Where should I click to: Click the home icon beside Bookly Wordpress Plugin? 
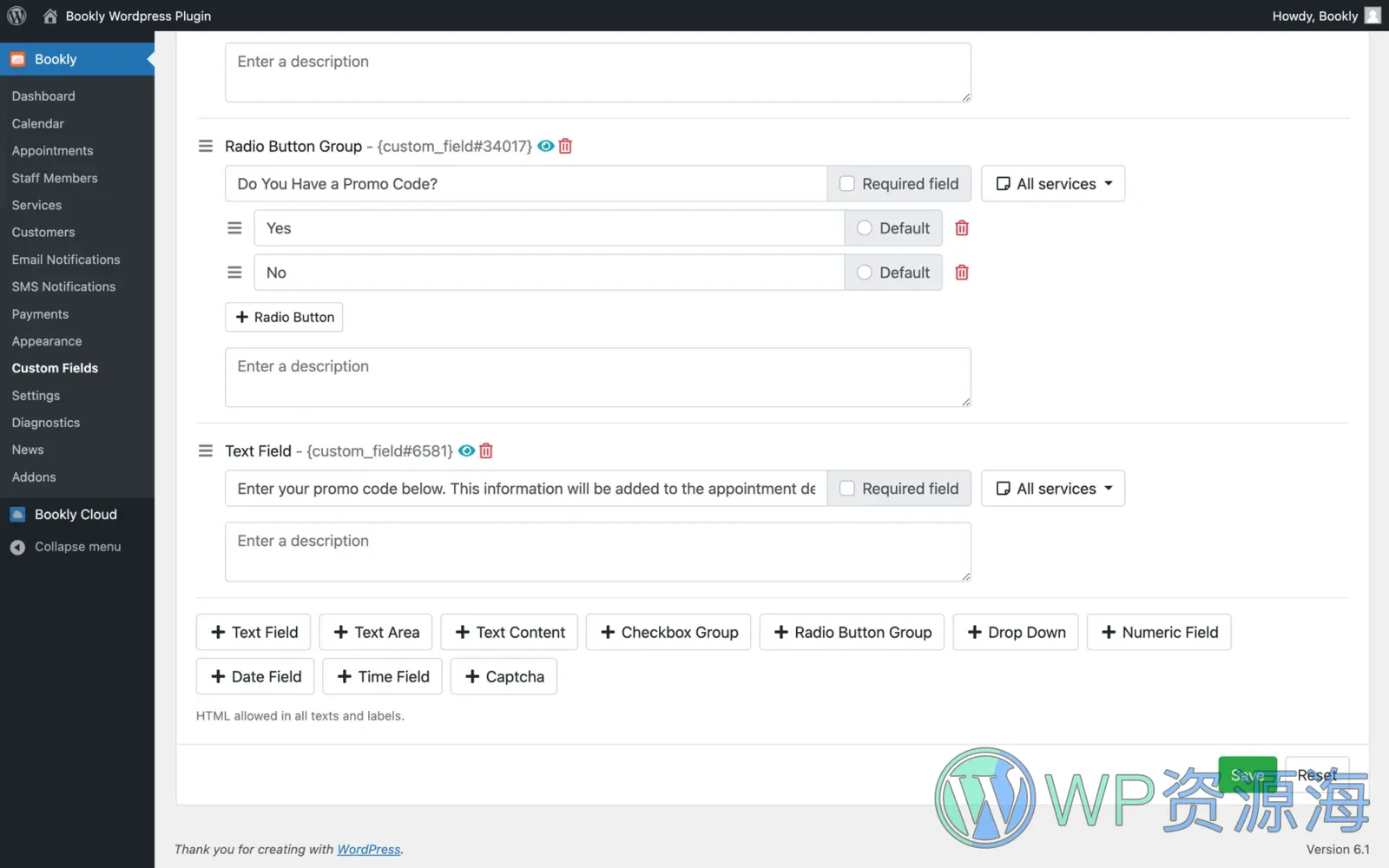pyautogui.click(x=50, y=16)
